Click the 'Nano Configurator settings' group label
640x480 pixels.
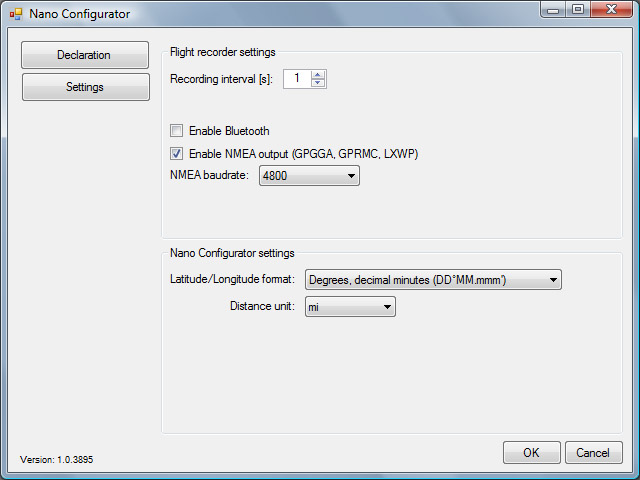tap(232, 253)
